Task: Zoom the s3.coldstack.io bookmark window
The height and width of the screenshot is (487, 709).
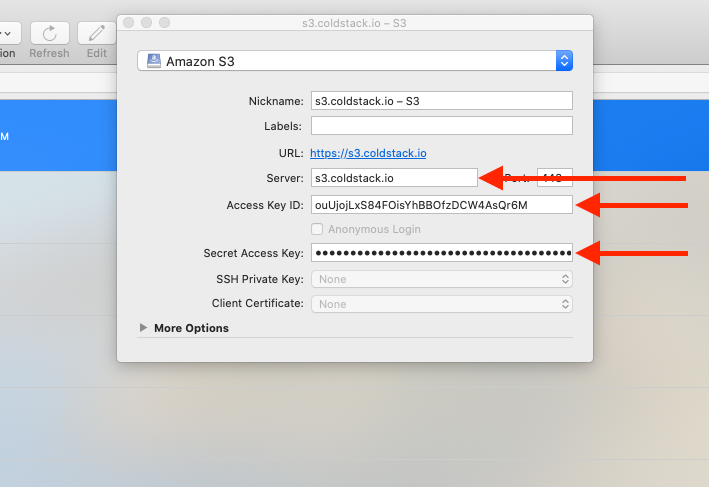Action: (165, 23)
